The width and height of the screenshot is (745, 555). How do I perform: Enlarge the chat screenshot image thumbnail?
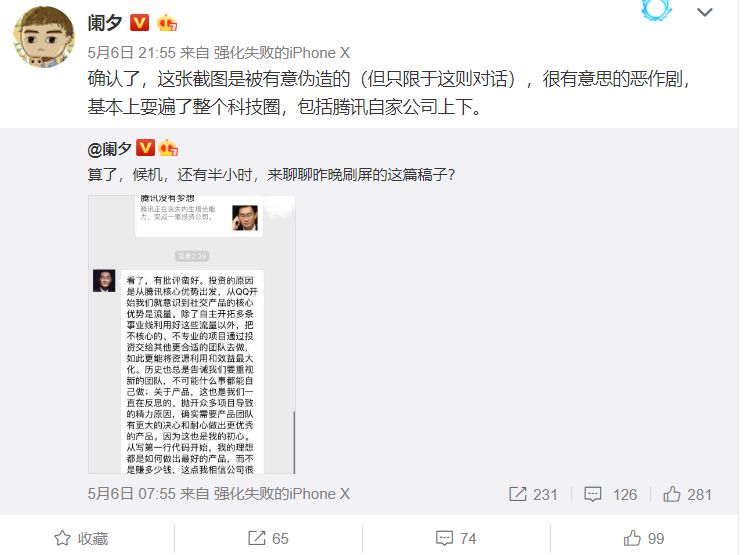(191, 335)
